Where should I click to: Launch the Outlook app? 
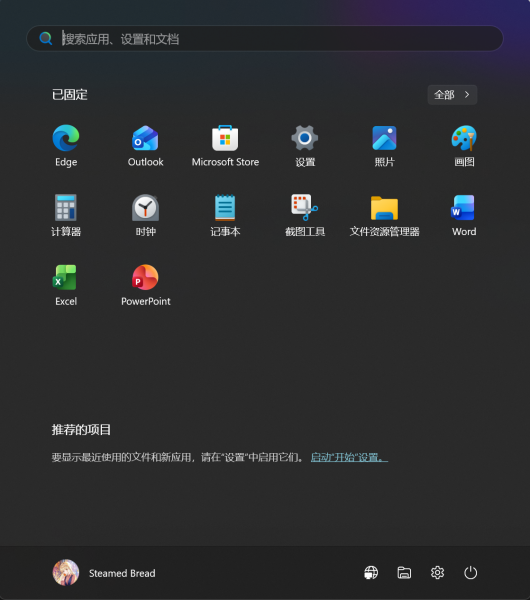145,145
